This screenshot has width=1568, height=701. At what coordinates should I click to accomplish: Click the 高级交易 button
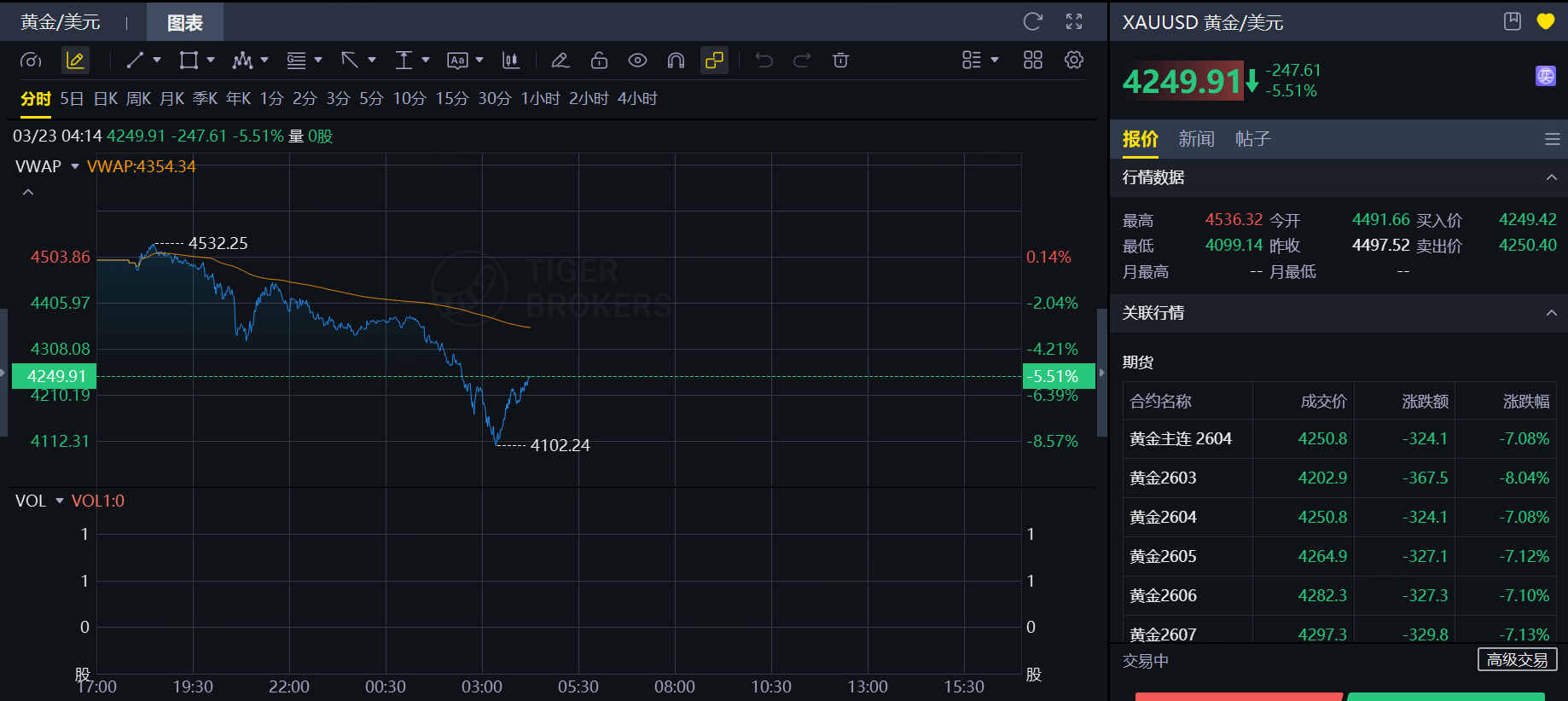click(1517, 660)
